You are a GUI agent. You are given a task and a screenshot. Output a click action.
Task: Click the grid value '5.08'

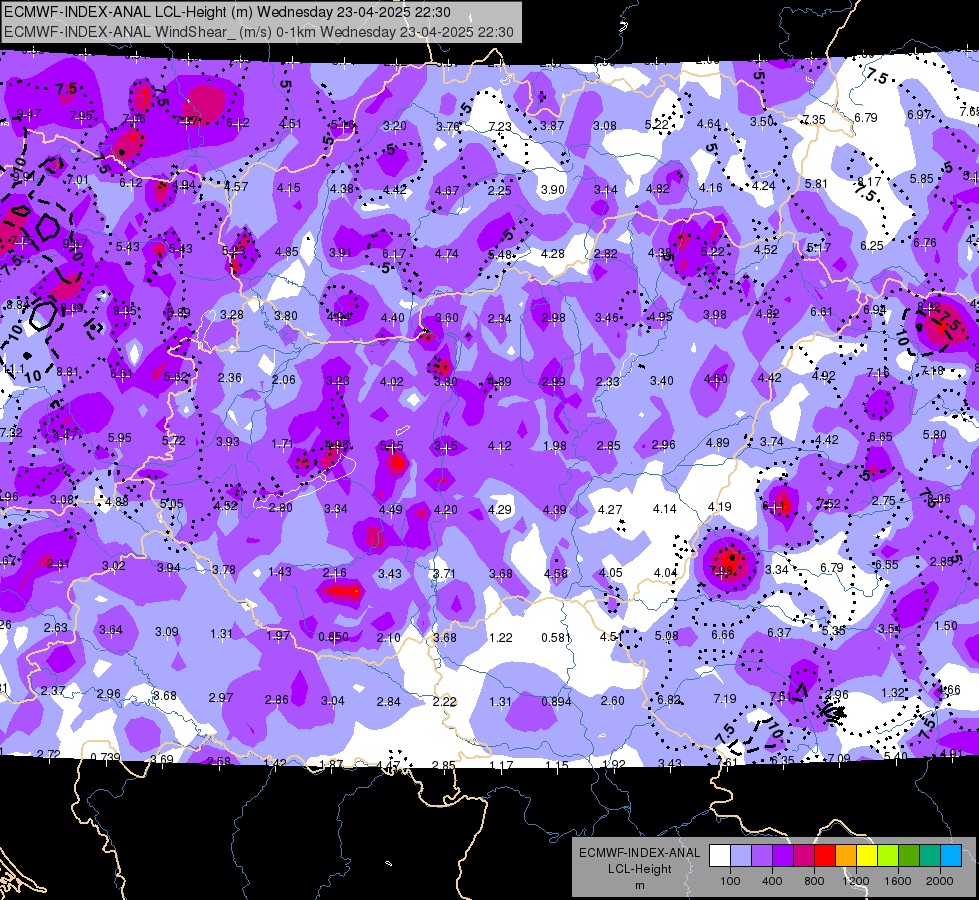tap(667, 636)
